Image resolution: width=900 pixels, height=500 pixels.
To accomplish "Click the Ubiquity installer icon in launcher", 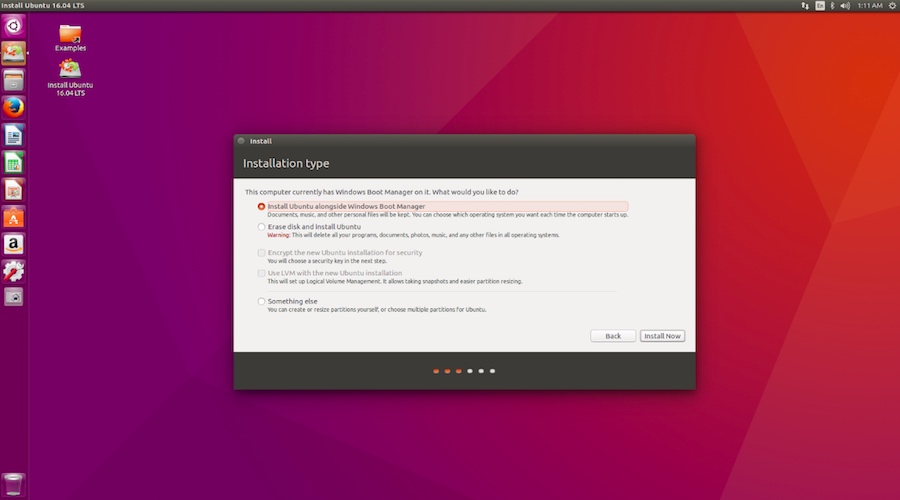I will (13, 53).
